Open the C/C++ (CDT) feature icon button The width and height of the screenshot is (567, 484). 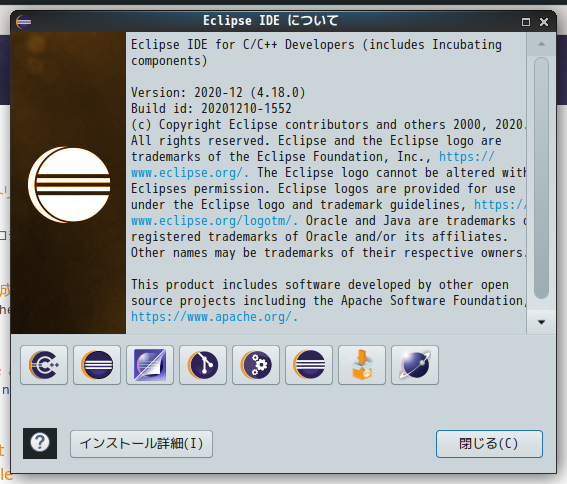[x=44, y=365]
